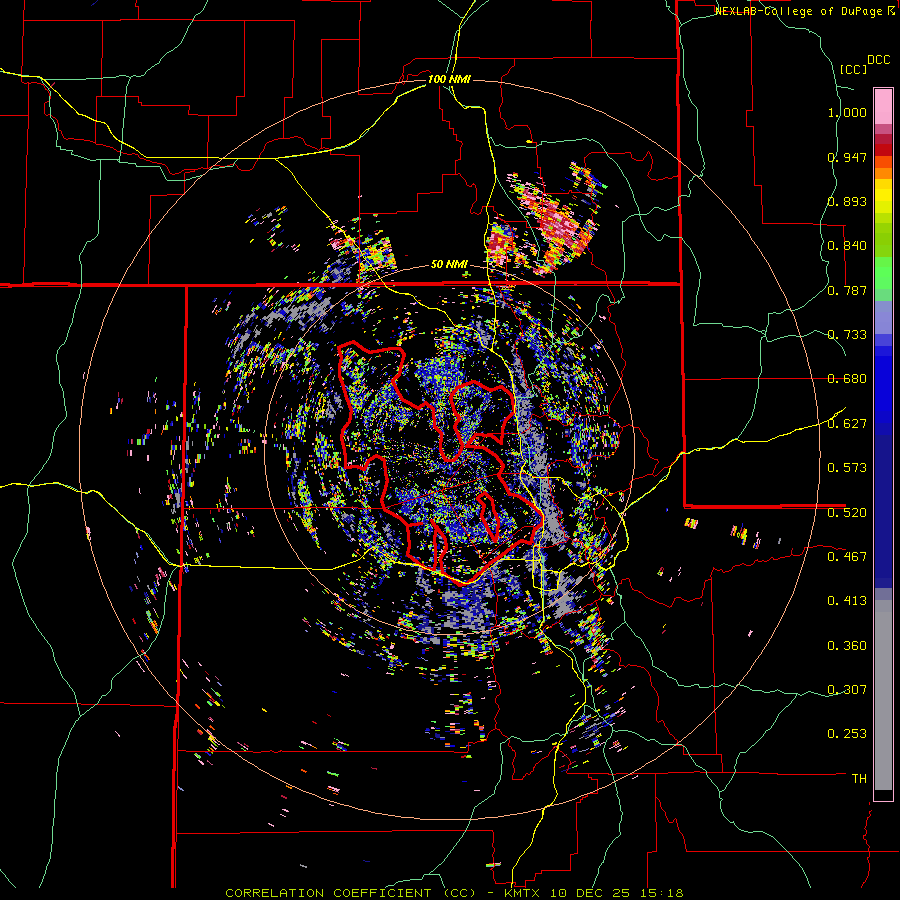900x900 pixels.
Task: Select the 0.627 legend value
Action: [x=847, y=424]
